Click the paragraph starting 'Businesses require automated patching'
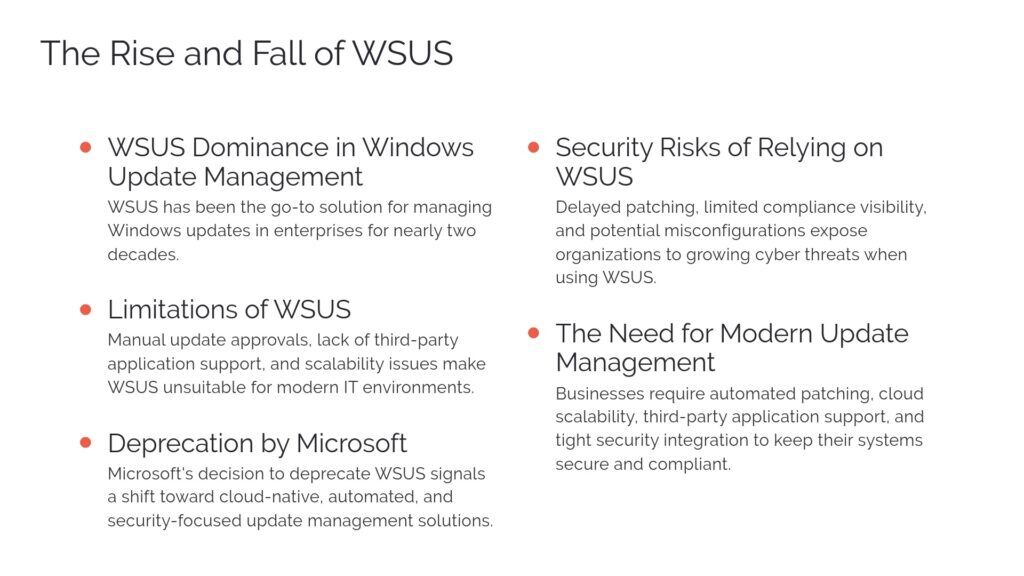1024x576 pixels. click(x=739, y=429)
